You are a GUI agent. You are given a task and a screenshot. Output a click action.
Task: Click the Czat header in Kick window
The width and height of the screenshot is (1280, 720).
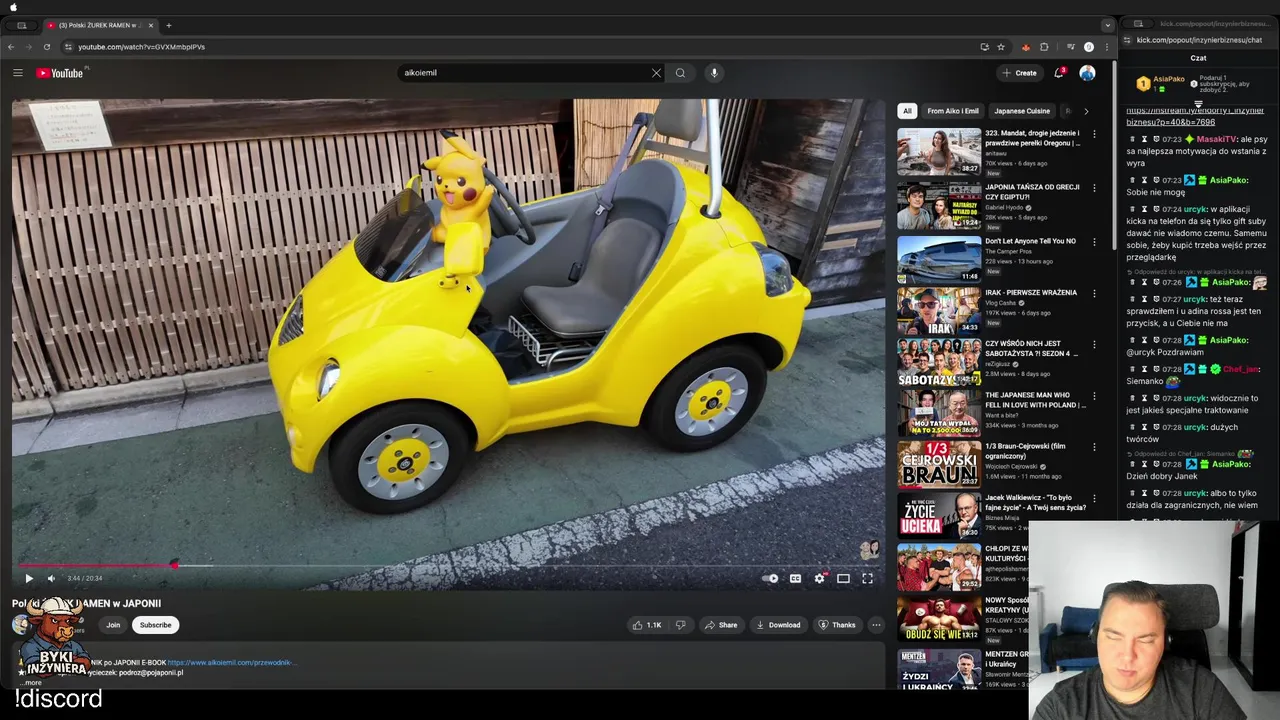1198,58
